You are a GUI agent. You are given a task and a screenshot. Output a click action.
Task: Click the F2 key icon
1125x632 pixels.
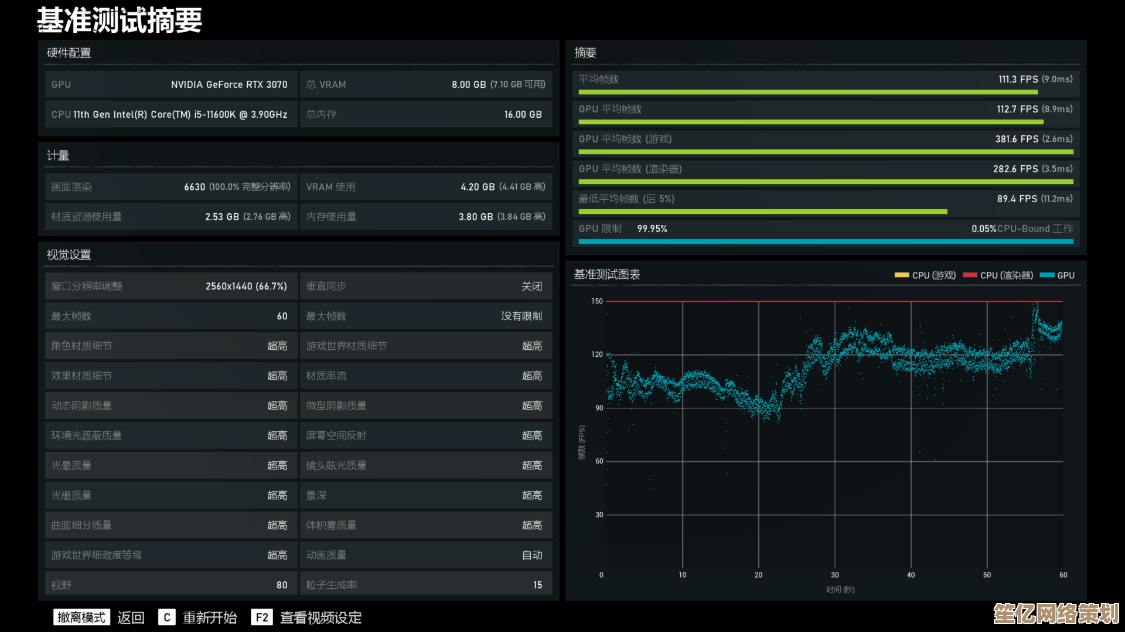click(262, 618)
